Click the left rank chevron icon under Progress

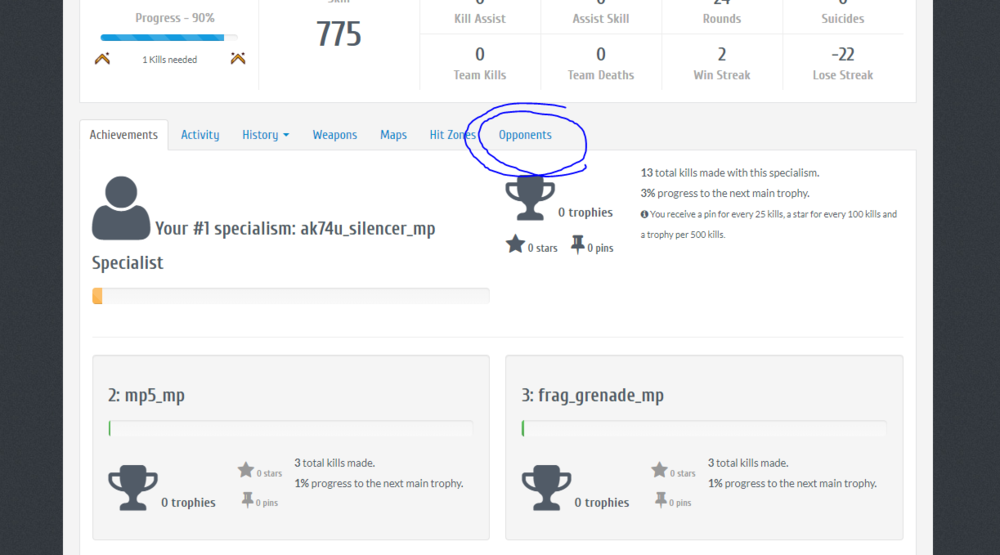click(x=102, y=59)
